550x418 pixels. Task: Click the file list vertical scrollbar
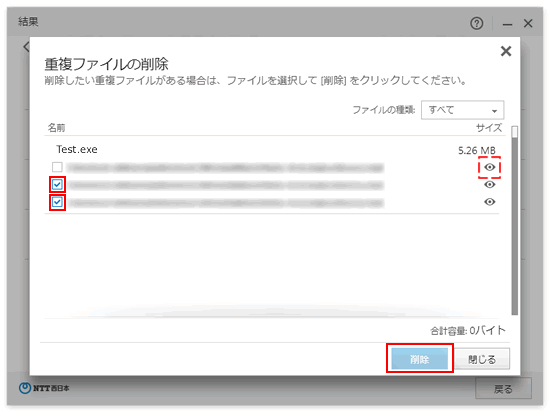pyautogui.click(x=515, y=221)
